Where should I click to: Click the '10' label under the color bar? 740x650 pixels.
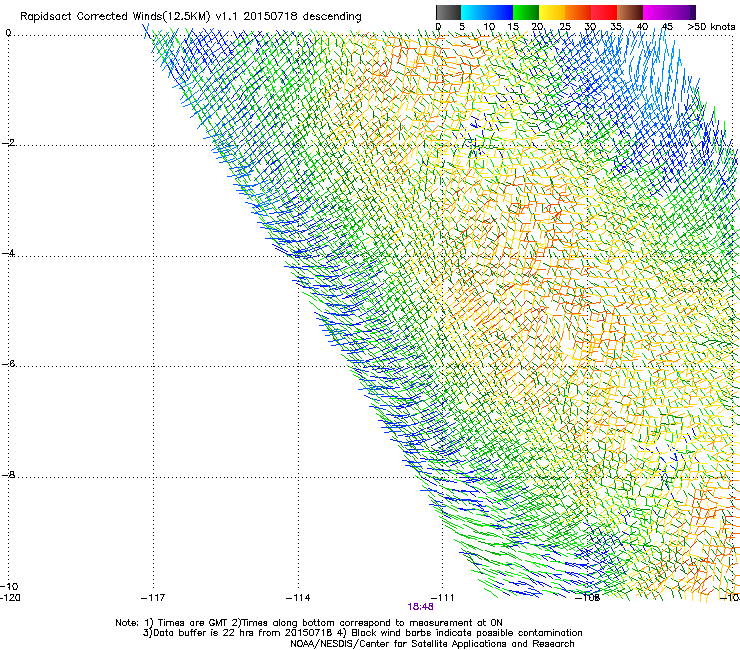pos(489,27)
